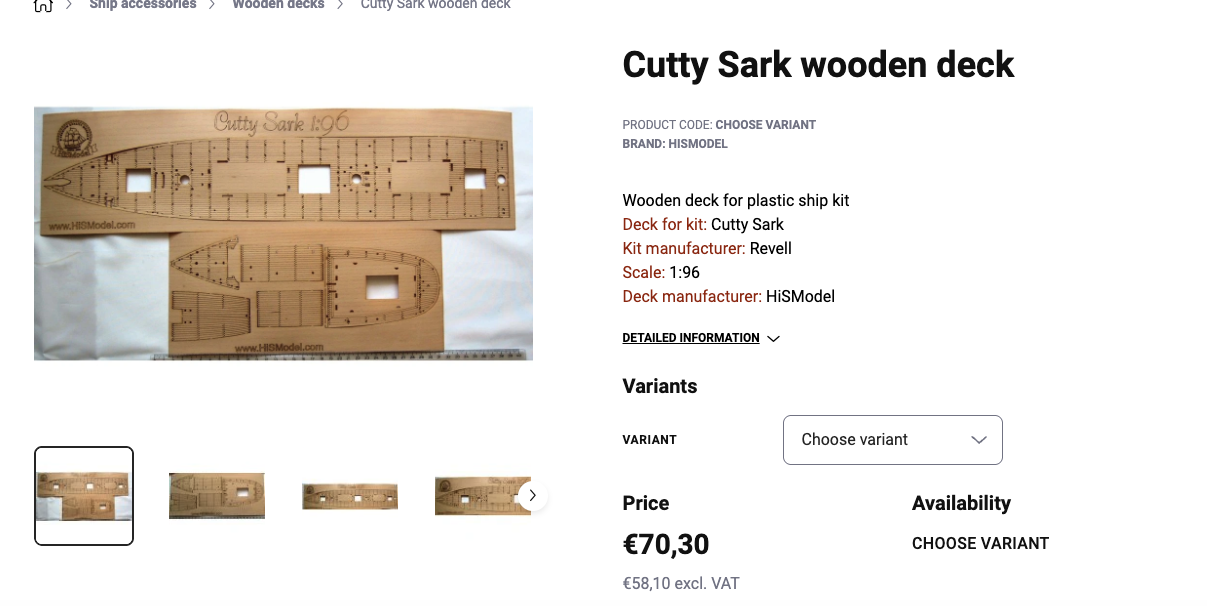Open the Choose variant dropdown
1207x606 pixels.
coord(892,440)
